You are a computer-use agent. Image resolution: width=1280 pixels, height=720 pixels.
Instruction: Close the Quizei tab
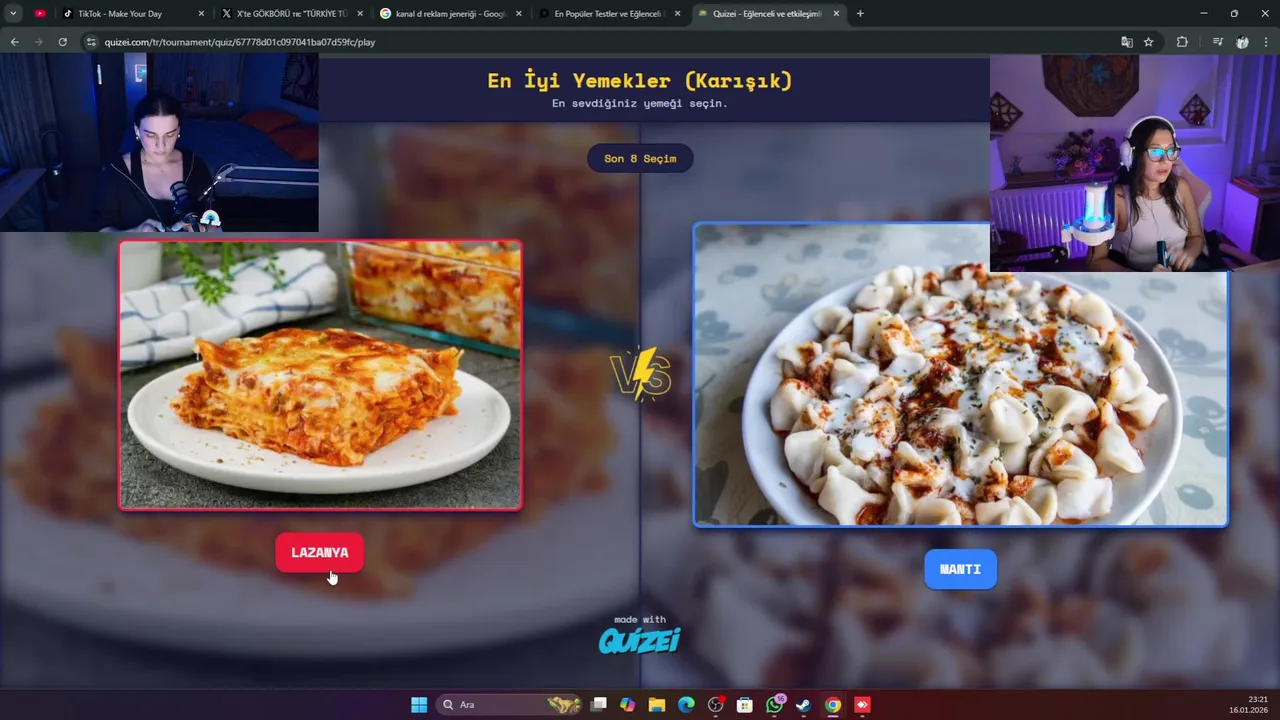pos(836,13)
